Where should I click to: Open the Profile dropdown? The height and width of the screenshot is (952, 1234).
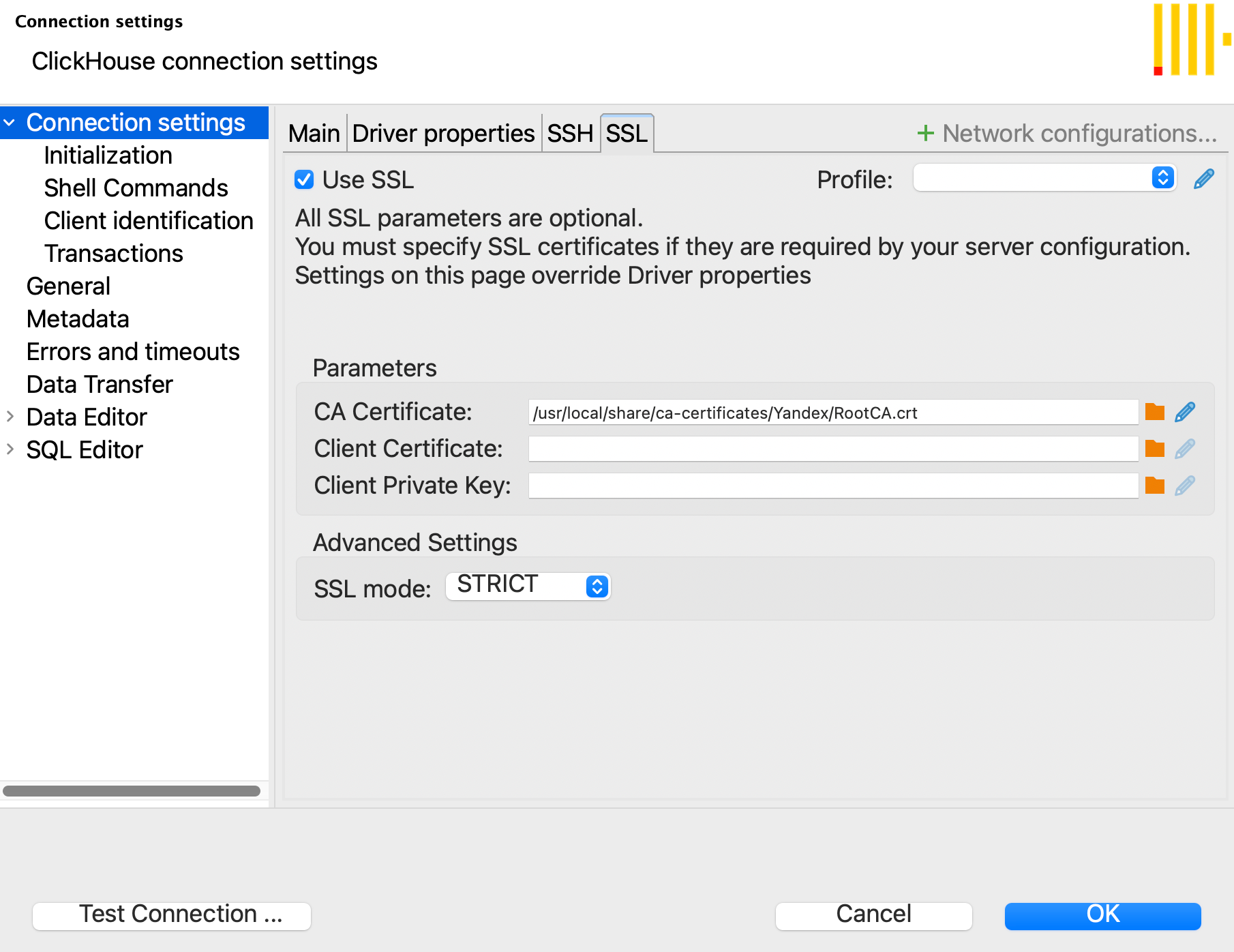tap(1044, 178)
